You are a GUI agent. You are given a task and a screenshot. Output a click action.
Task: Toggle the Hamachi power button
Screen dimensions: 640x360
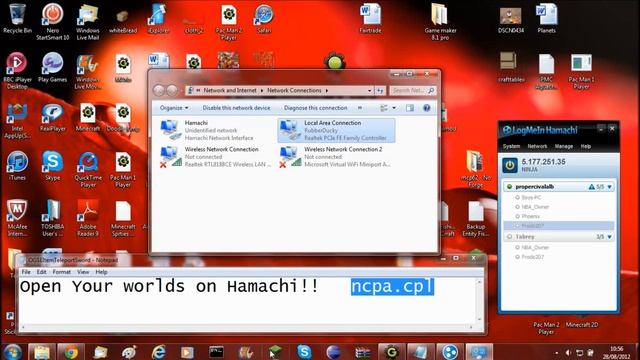pyautogui.click(x=510, y=165)
